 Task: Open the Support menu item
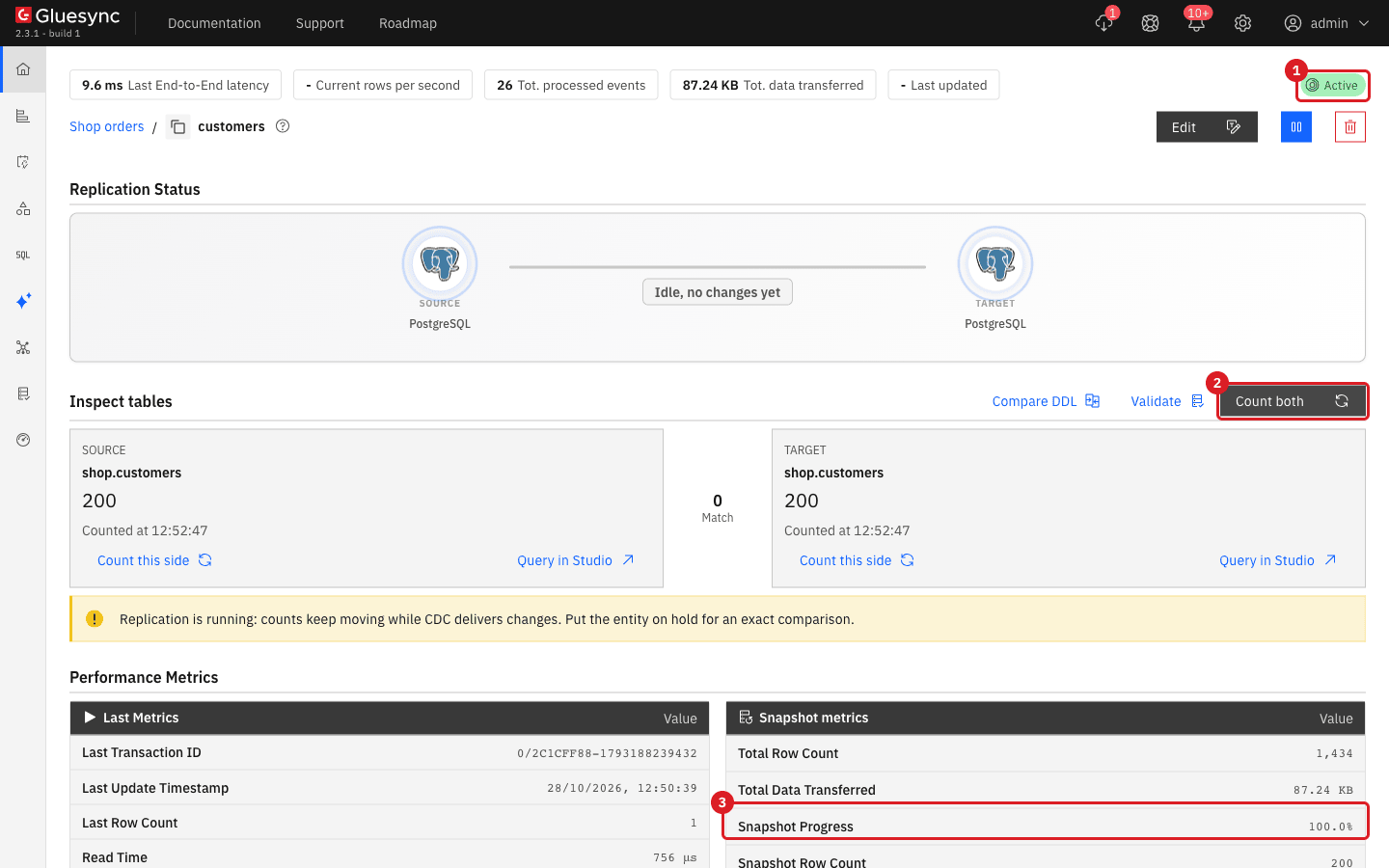tap(320, 23)
